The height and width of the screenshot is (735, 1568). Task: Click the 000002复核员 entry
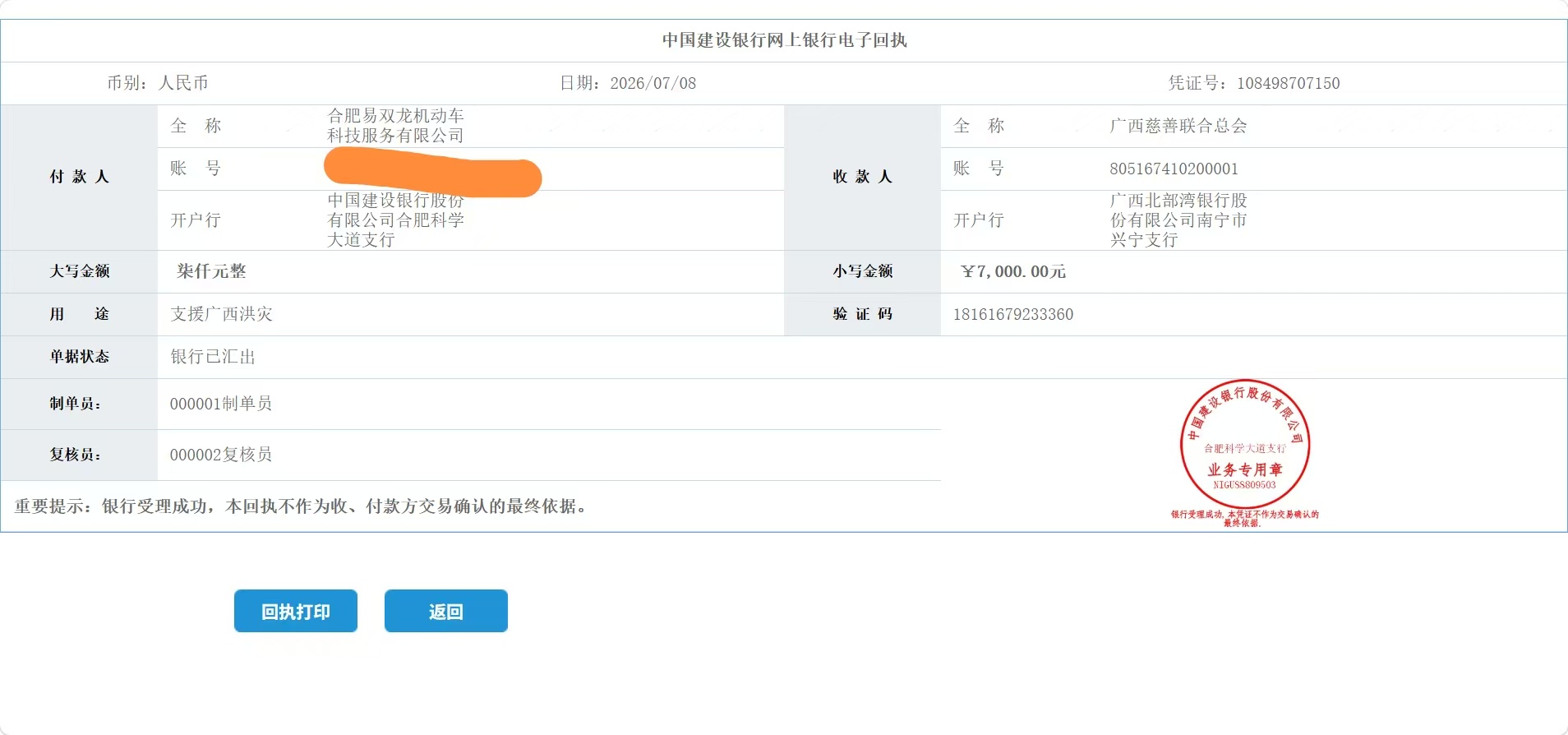tap(221, 455)
